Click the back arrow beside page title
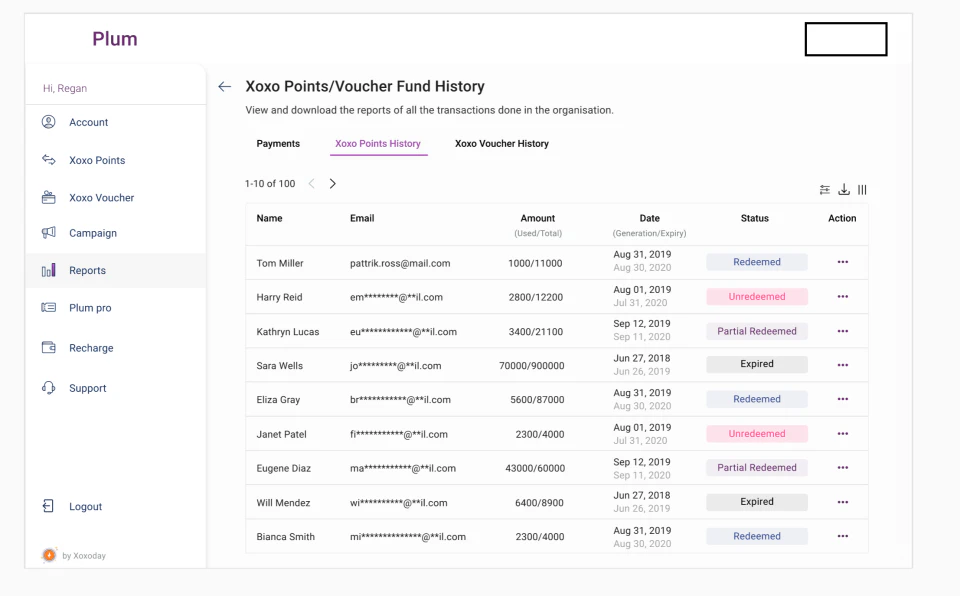Image resolution: width=960 pixels, height=596 pixels. [x=224, y=87]
